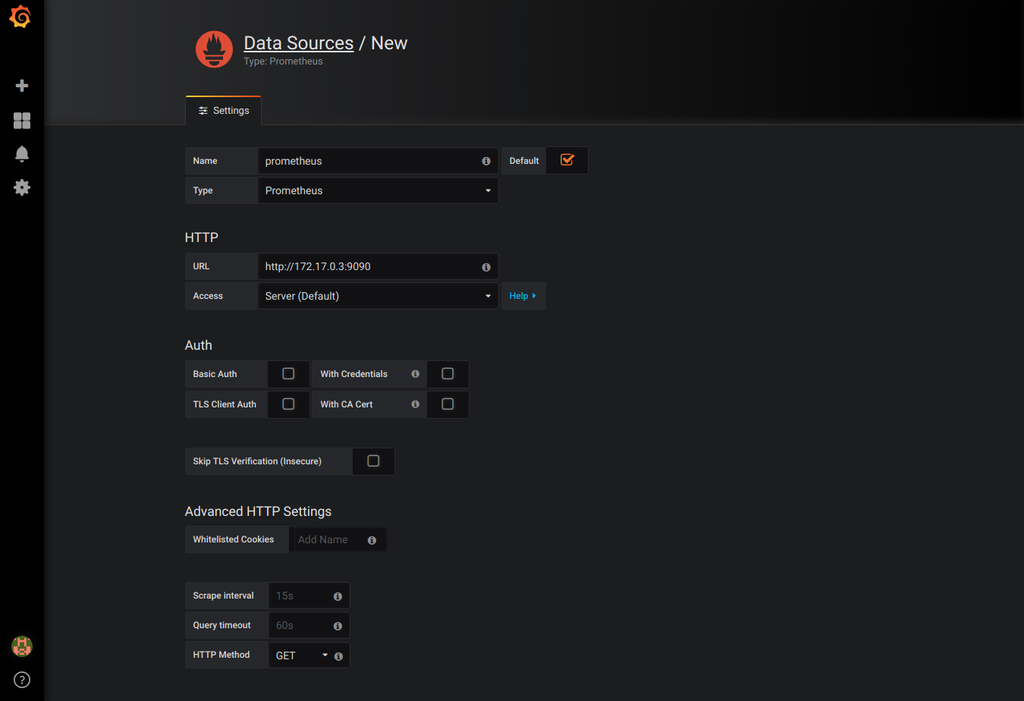
Task: Show info for Query timeout
Action: click(x=338, y=626)
